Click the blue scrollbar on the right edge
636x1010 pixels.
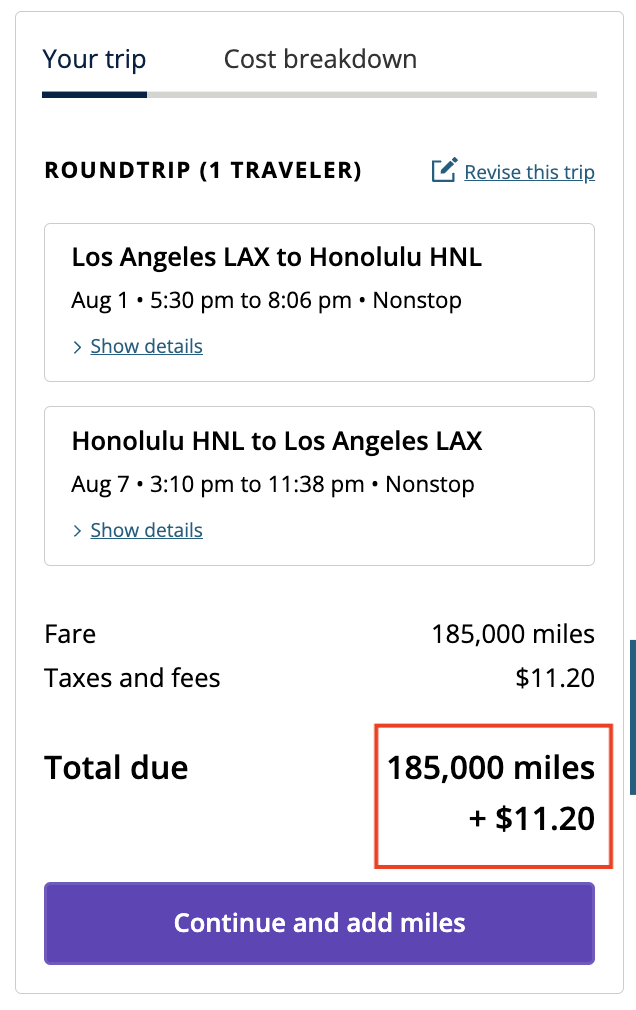tap(632, 717)
